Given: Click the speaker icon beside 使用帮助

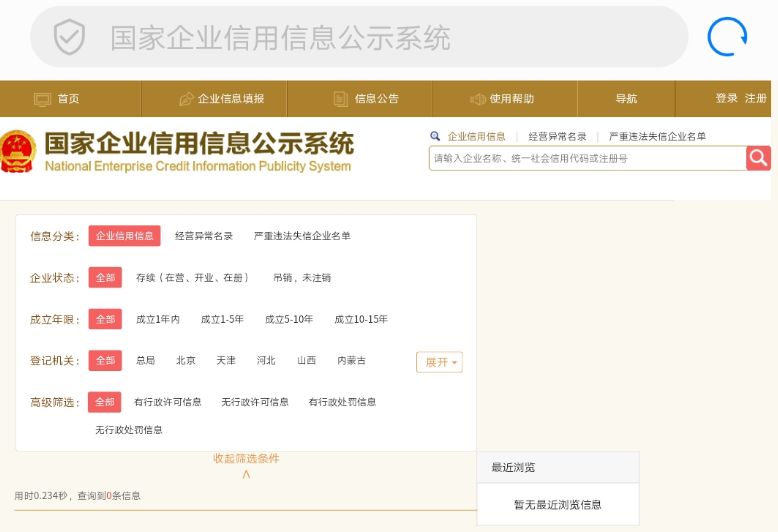Looking at the screenshot, I should coord(477,99).
